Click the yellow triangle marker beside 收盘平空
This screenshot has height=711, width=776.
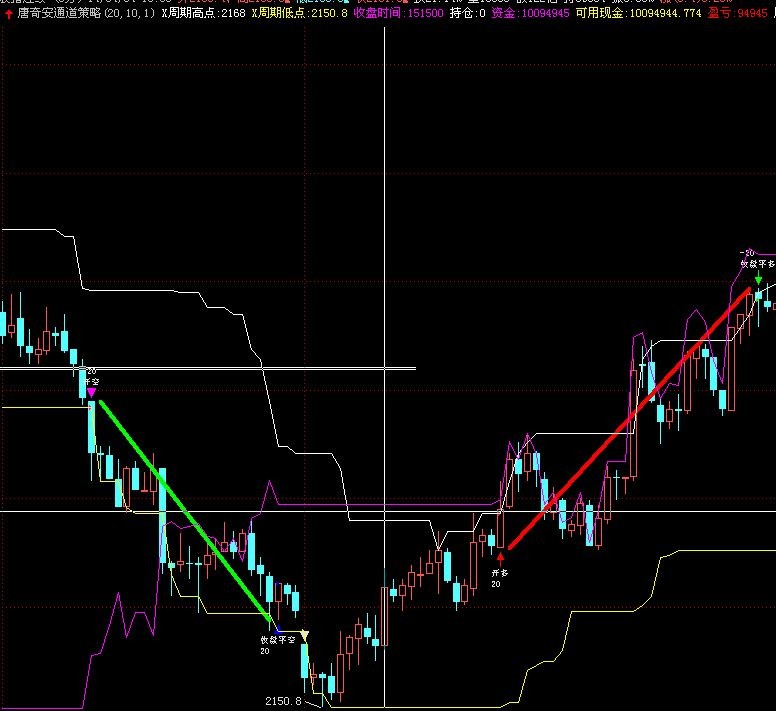coord(304,634)
